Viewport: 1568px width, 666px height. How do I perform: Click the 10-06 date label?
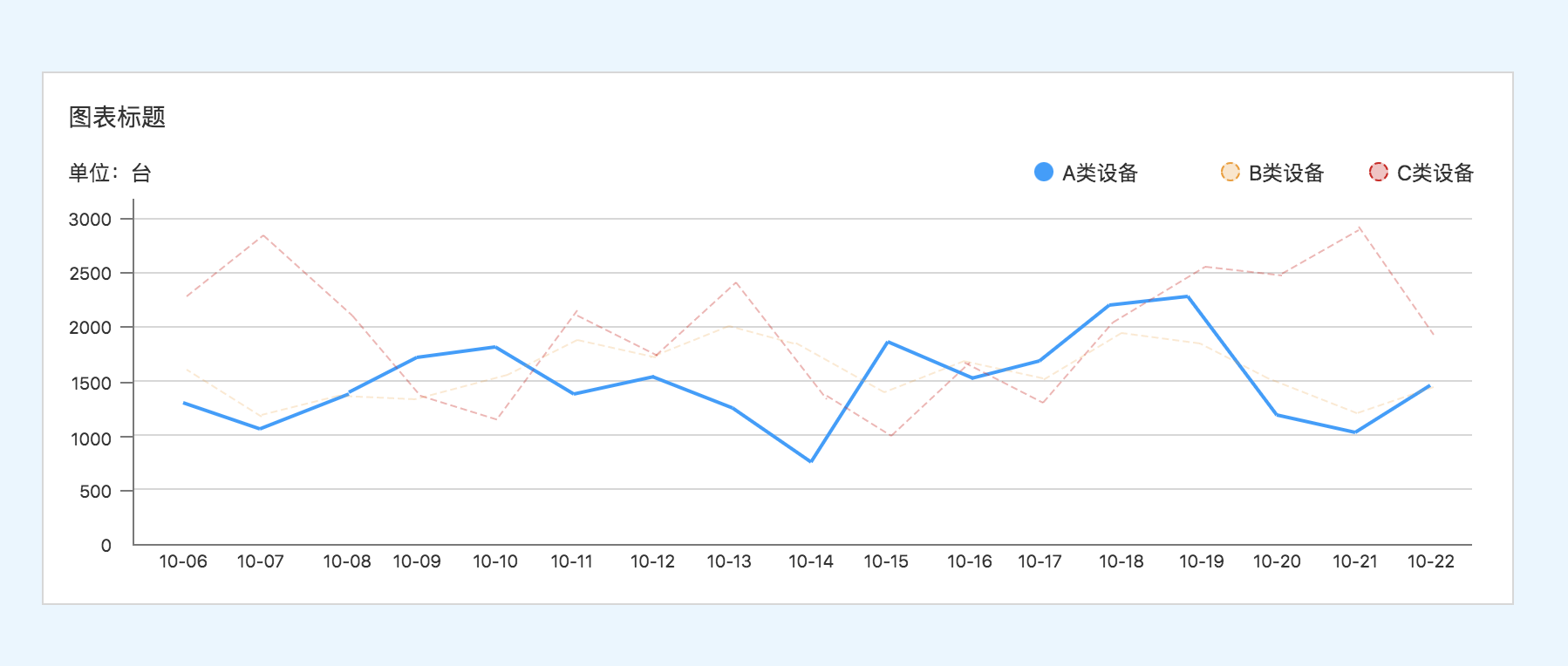183,561
